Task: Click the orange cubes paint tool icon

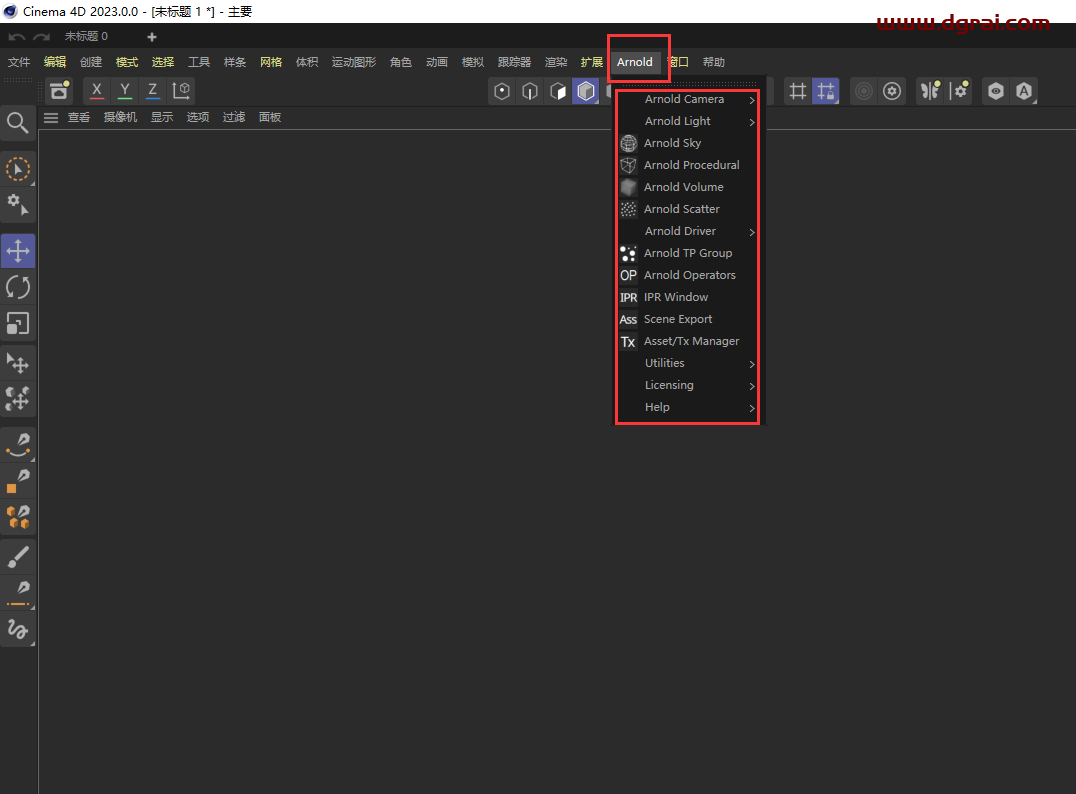Action: tap(18, 517)
